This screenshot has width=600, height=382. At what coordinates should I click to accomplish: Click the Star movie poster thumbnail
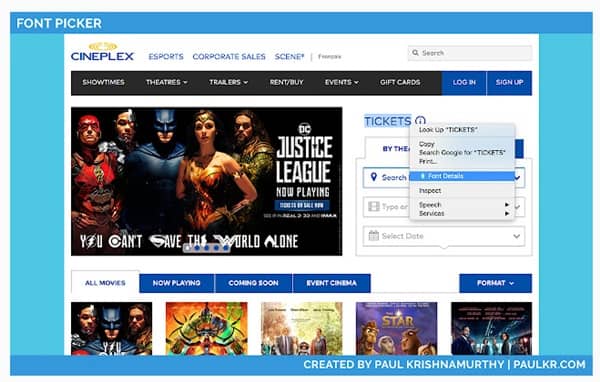(x=396, y=328)
